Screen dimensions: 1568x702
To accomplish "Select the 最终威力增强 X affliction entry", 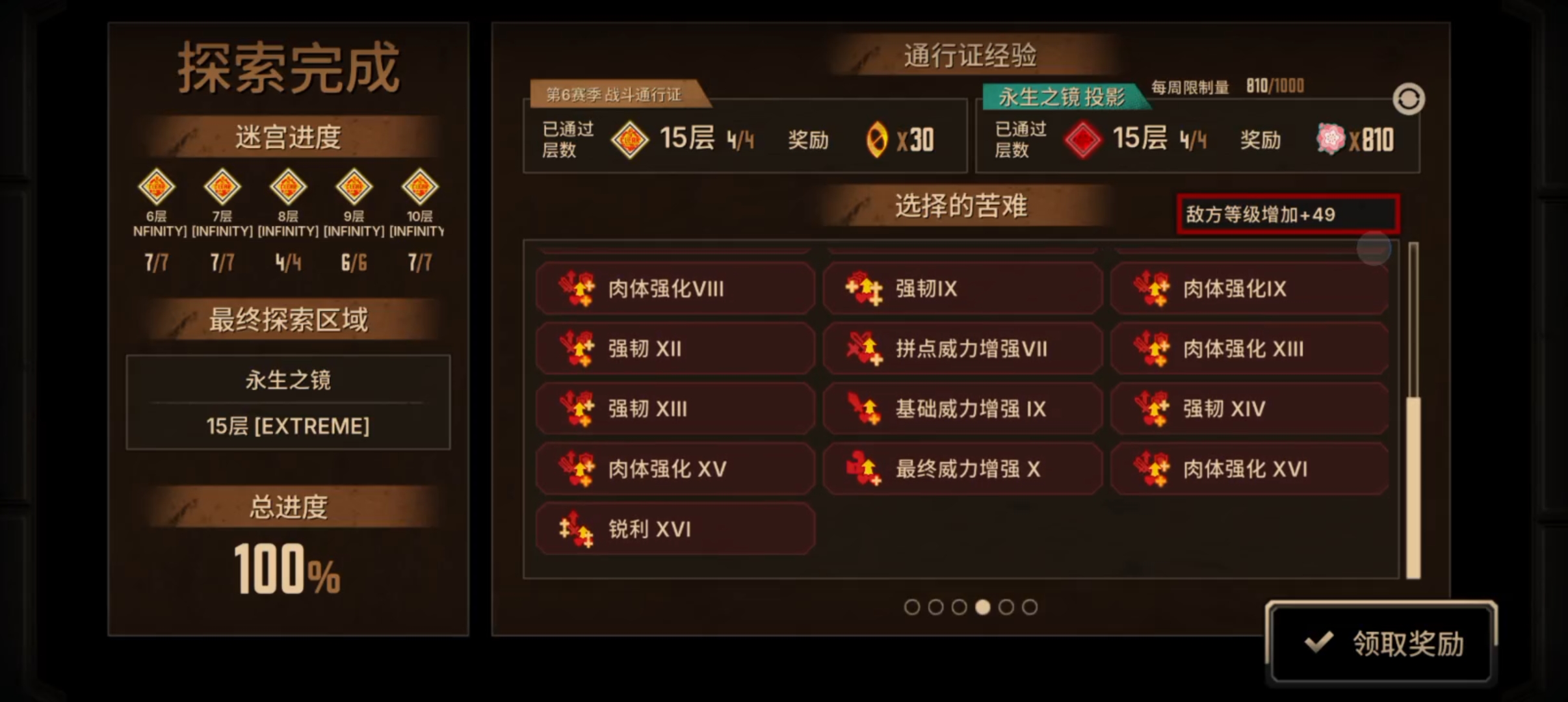I will click(x=963, y=469).
